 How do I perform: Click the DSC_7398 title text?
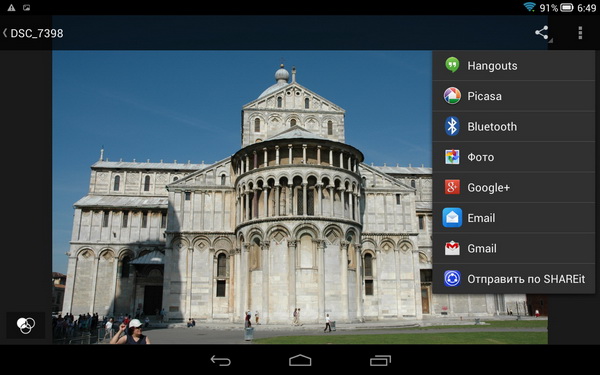37,33
